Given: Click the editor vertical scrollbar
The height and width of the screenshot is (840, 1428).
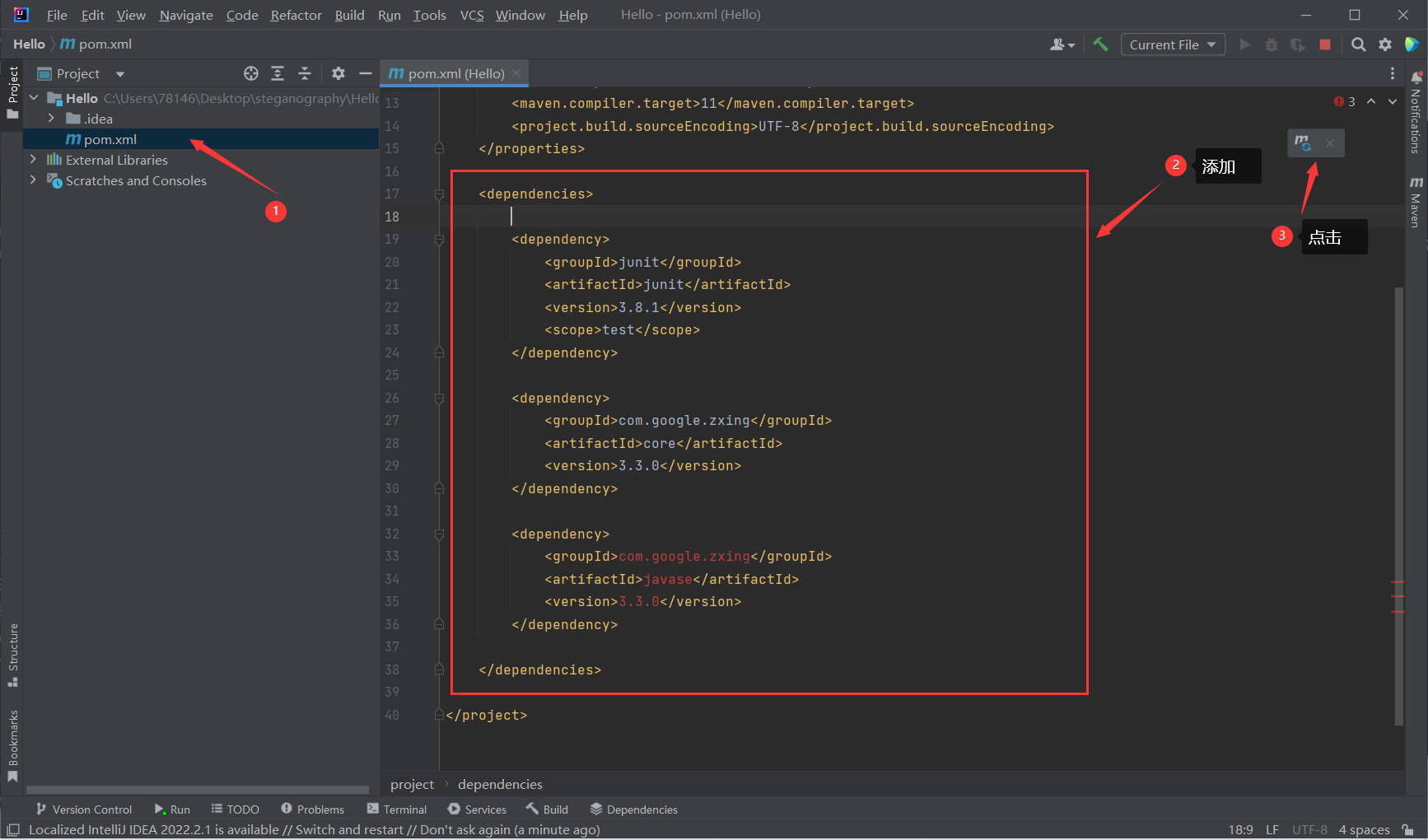Looking at the screenshot, I should click(x=1398, y=506).
